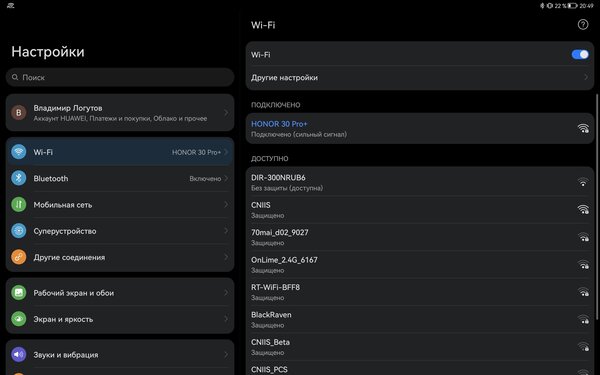Open Рабочий экран и обои settings

tap(120, 293)
